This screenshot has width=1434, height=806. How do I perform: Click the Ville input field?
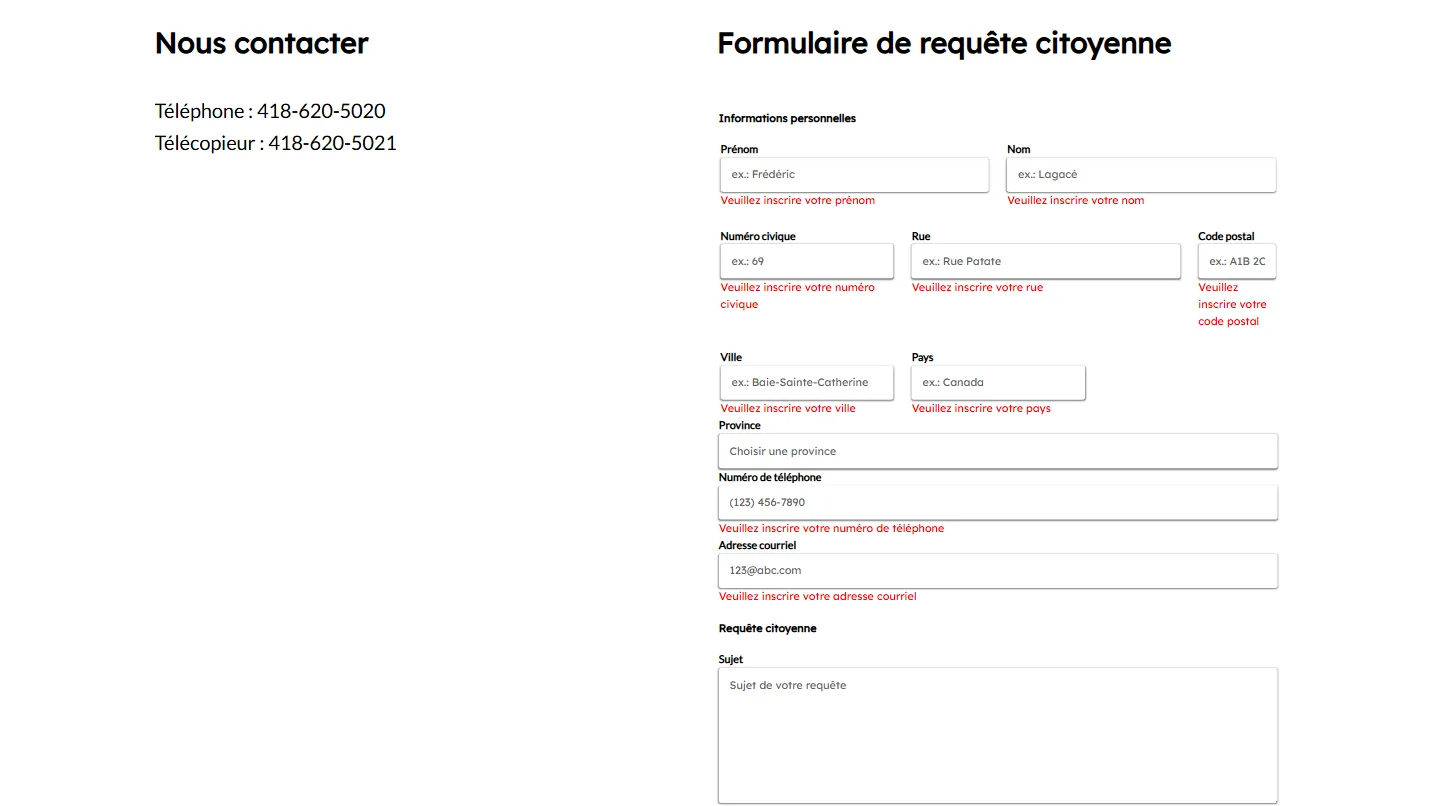806,382
